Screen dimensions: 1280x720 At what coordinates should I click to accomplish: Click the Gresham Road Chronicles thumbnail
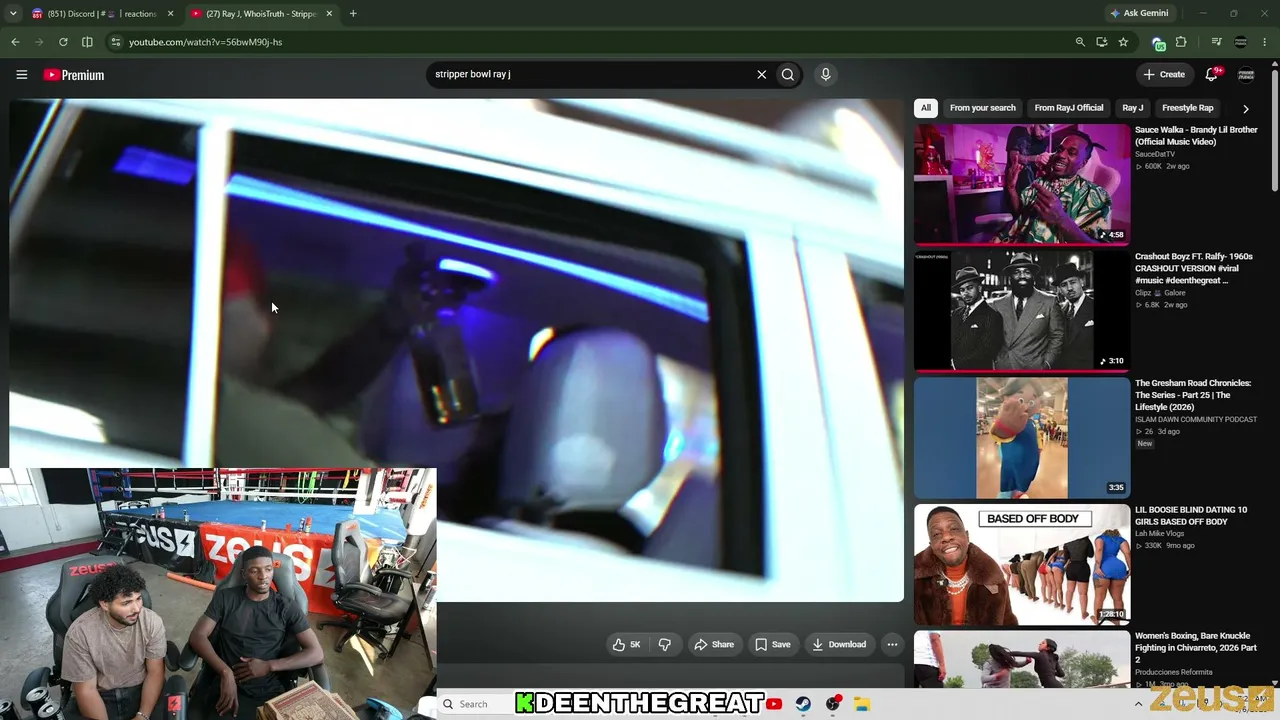click(1022, 437)
